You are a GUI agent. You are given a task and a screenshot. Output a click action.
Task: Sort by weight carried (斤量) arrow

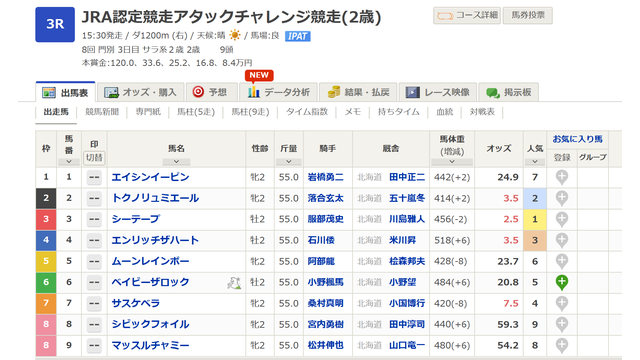(289, 162)
